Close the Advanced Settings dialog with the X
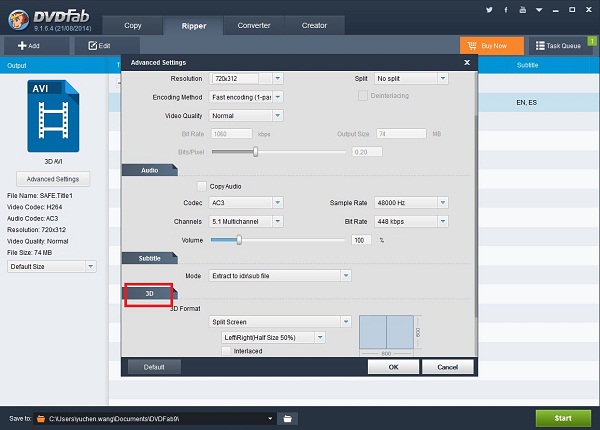 pos(467,62)
